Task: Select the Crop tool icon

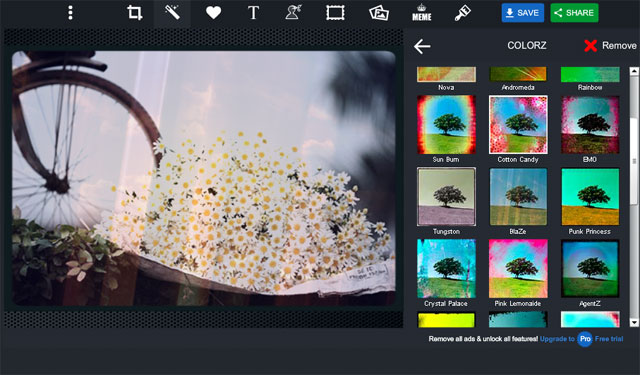Action: point(135,13)
